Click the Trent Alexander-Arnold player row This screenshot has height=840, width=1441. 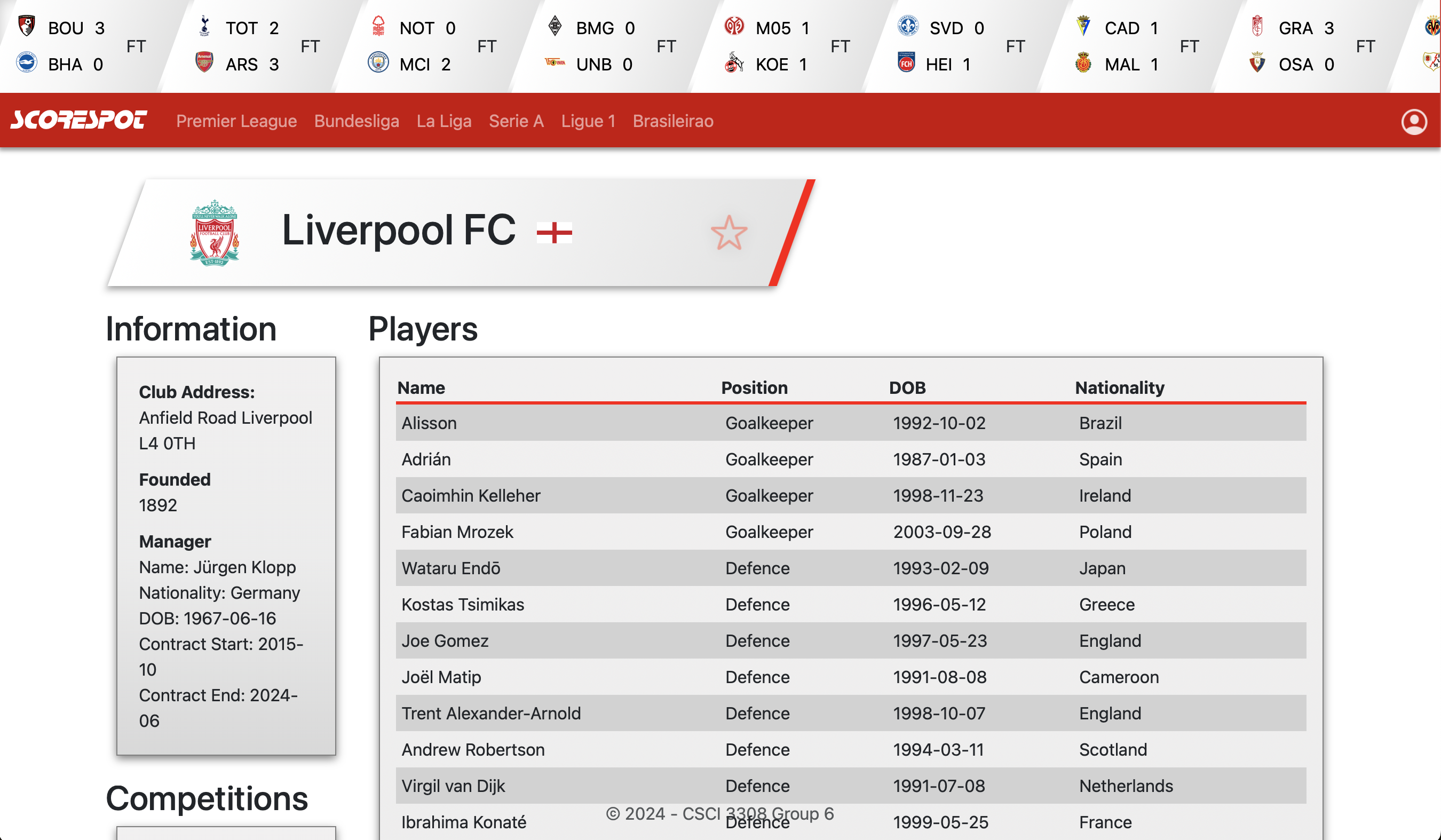pos(850,713)
